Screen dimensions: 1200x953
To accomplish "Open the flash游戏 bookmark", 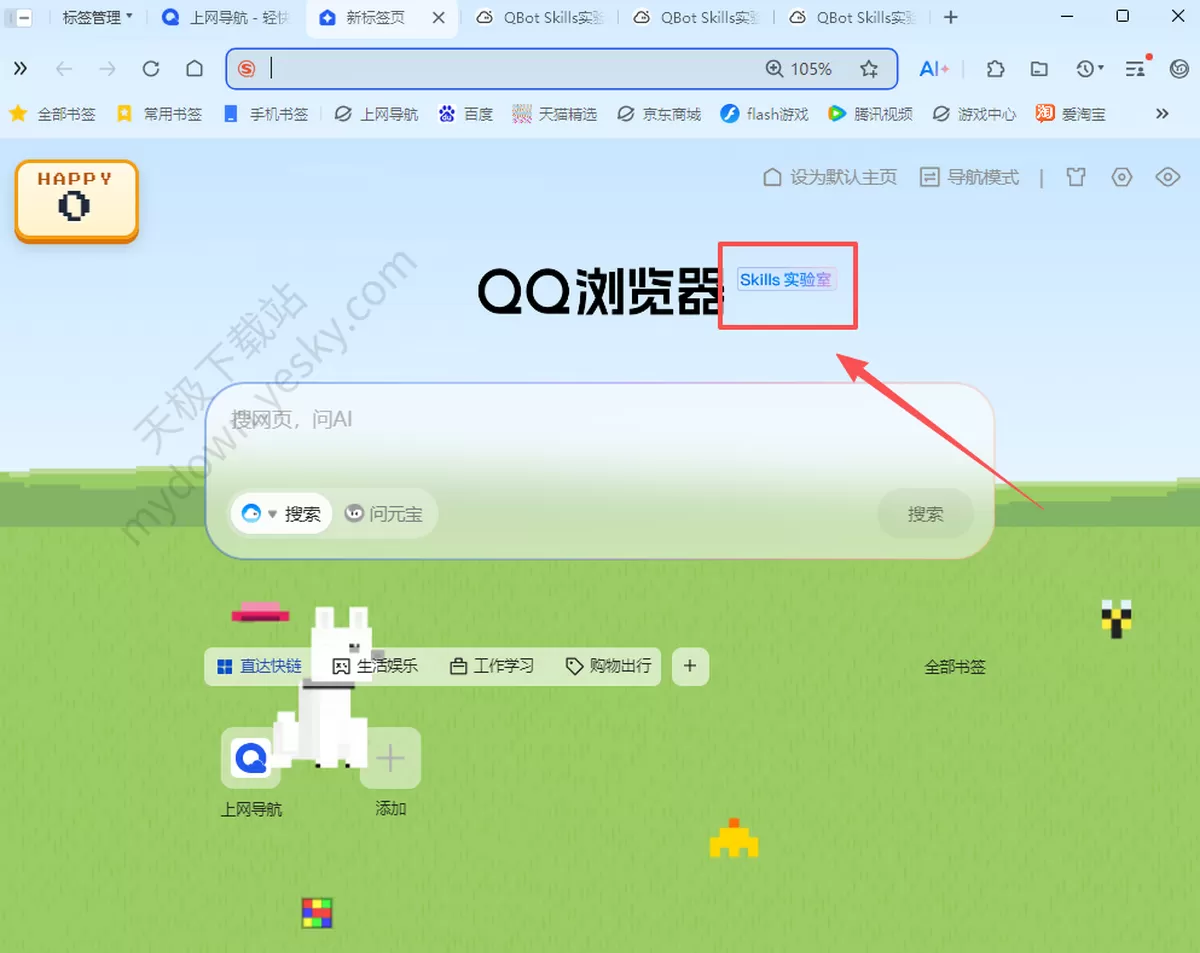I will (764, 114).
